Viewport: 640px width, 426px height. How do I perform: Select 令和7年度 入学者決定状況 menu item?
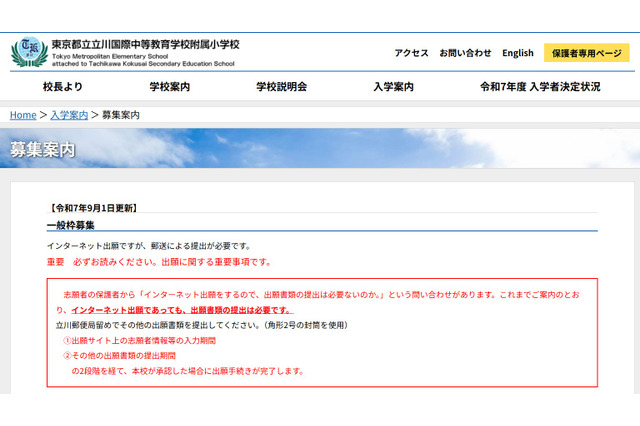540,87
